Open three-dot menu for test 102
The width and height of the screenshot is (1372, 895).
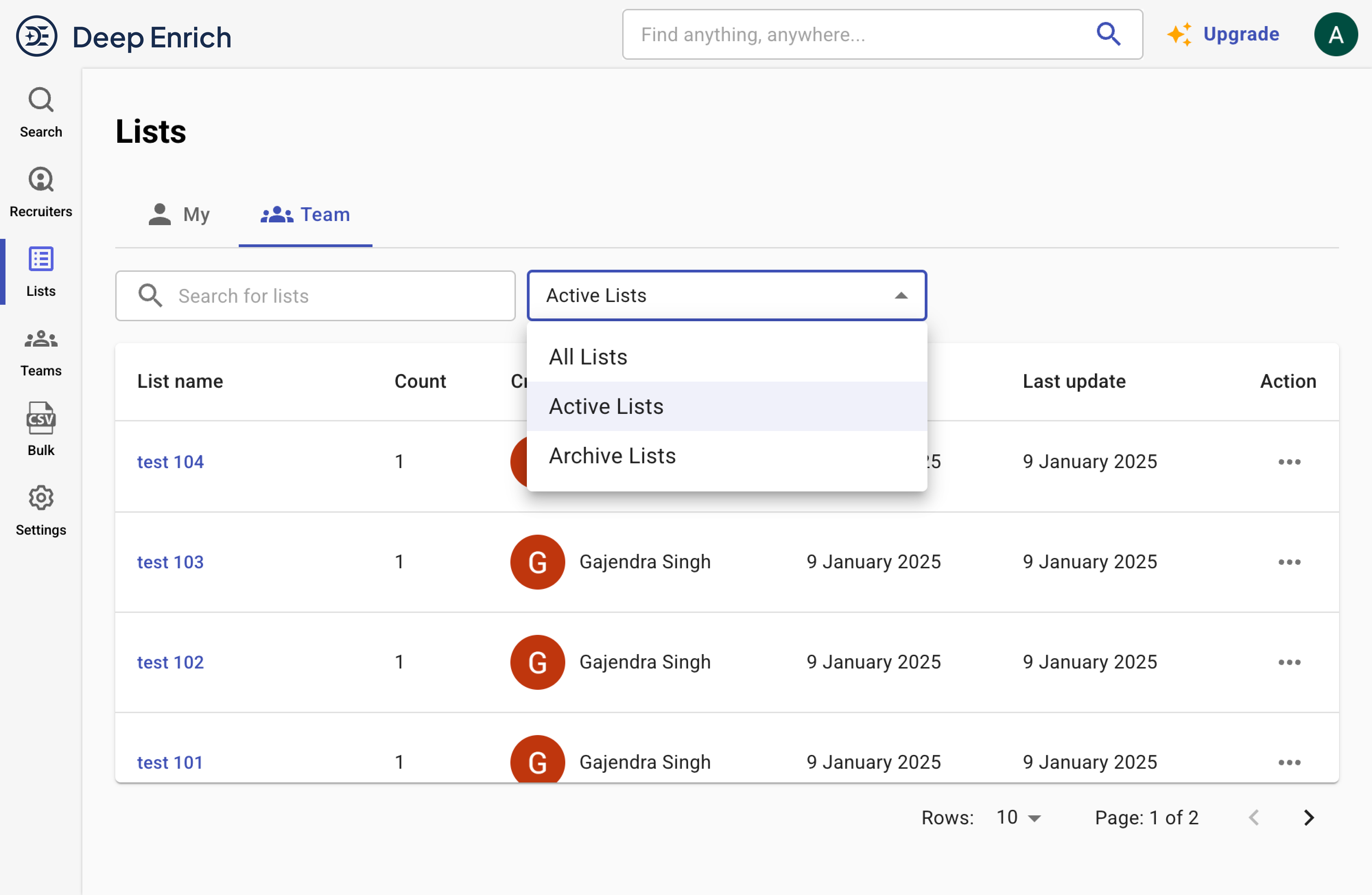(x=1289, y=662)
